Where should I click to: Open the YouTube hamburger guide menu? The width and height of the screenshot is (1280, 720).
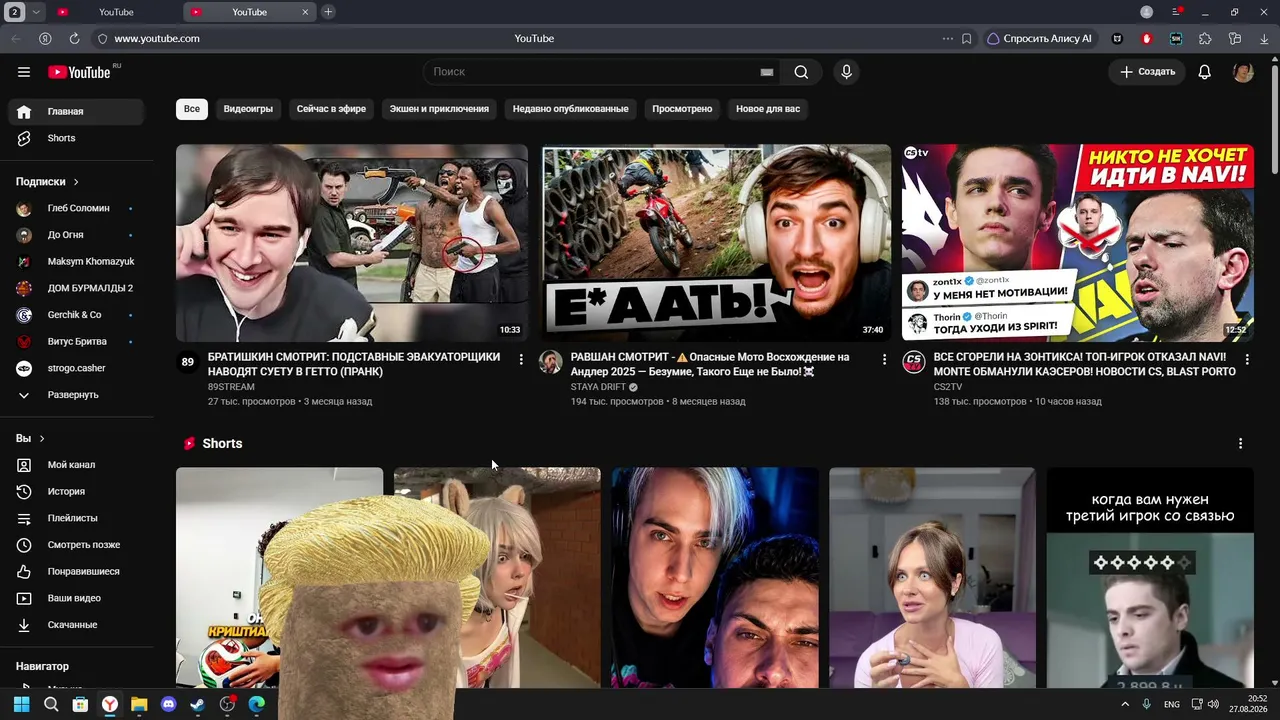tap(24, 72)
